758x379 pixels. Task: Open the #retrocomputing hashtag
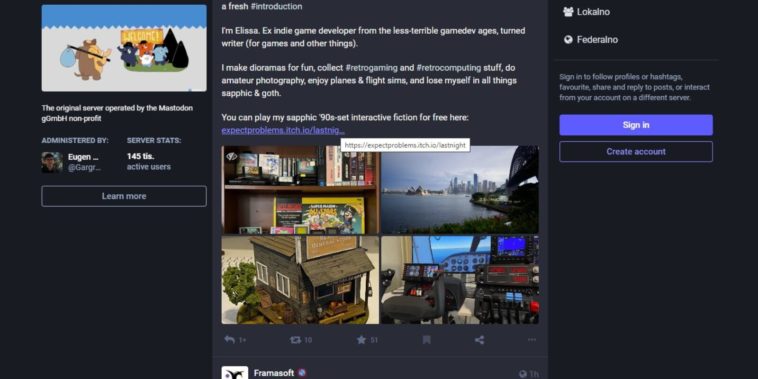coord(448,68)
